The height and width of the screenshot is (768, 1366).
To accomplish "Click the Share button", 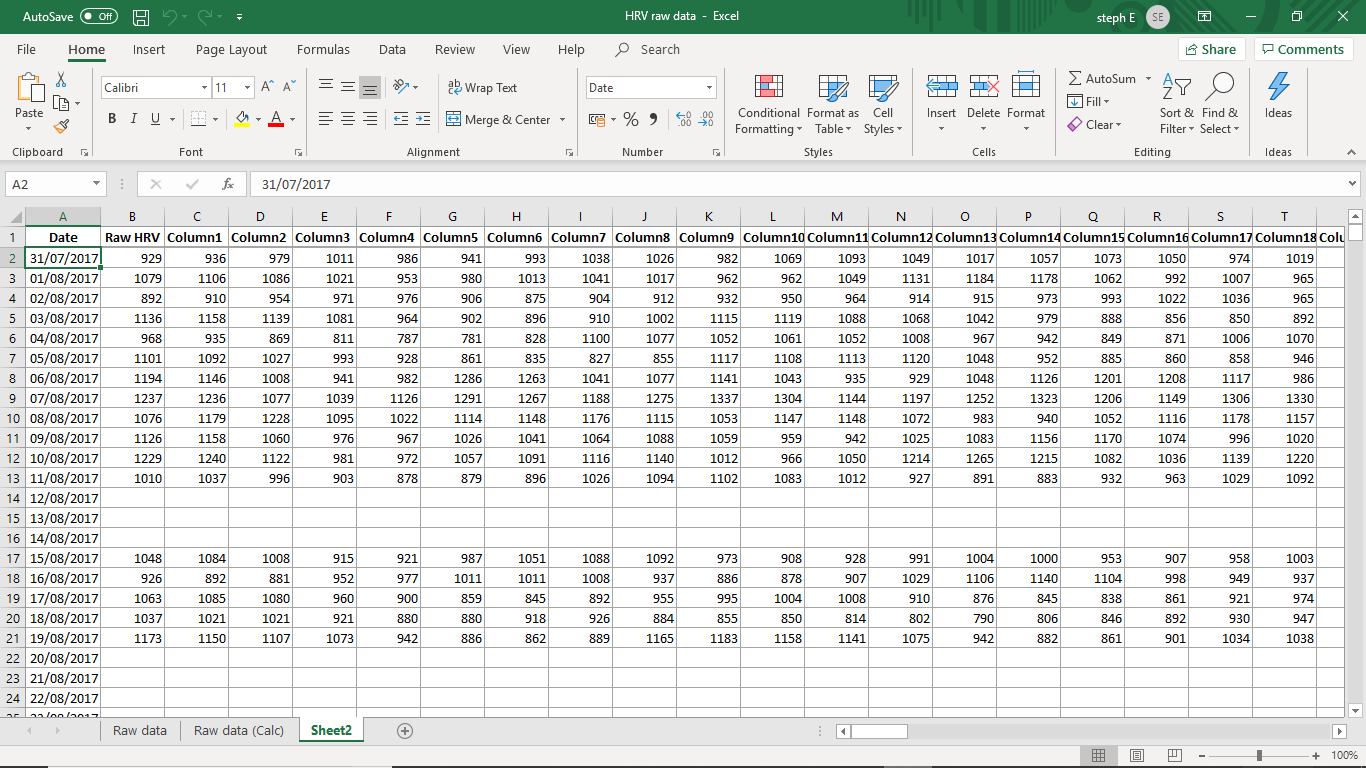I will (x=1210, y=49).
